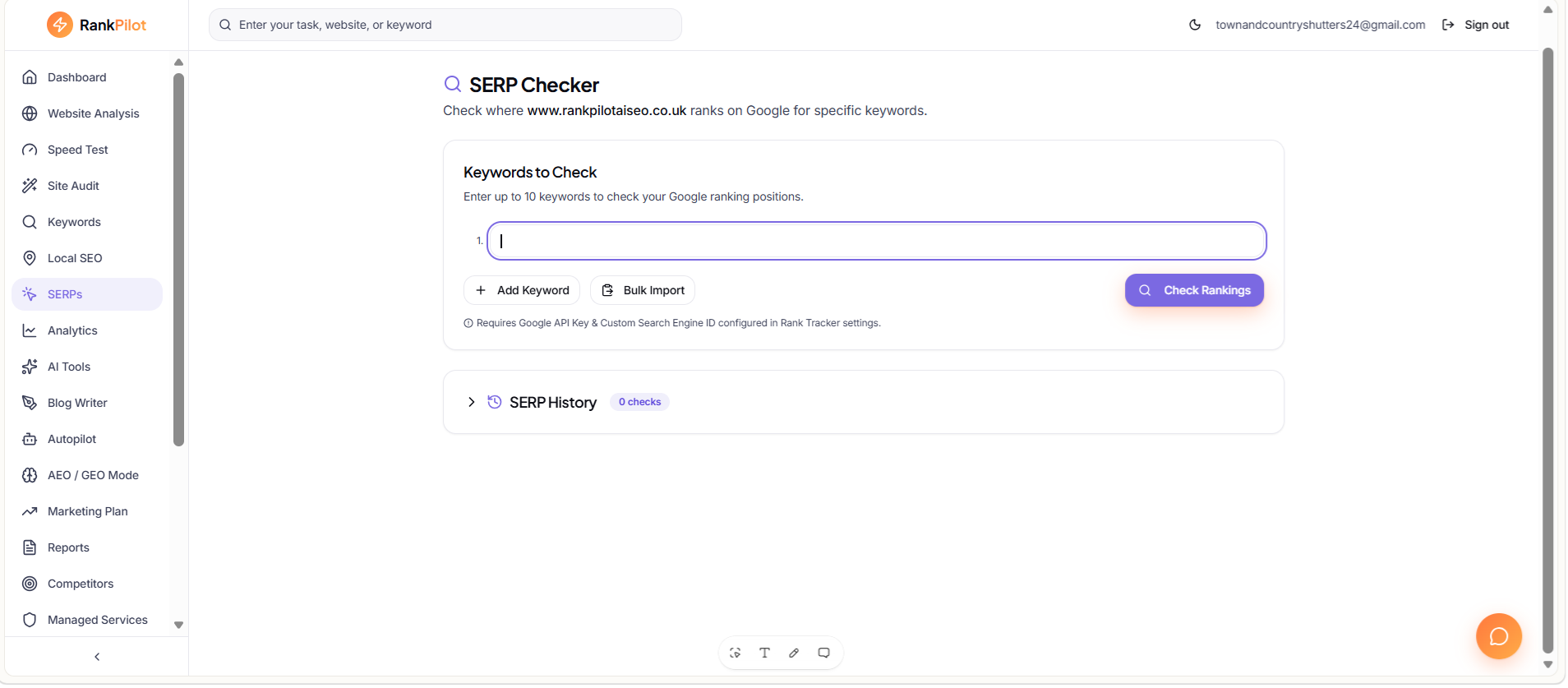This screenshot has height=688, width=1568.
Task: Navigate to Site Audit
Action: [87, 186]
